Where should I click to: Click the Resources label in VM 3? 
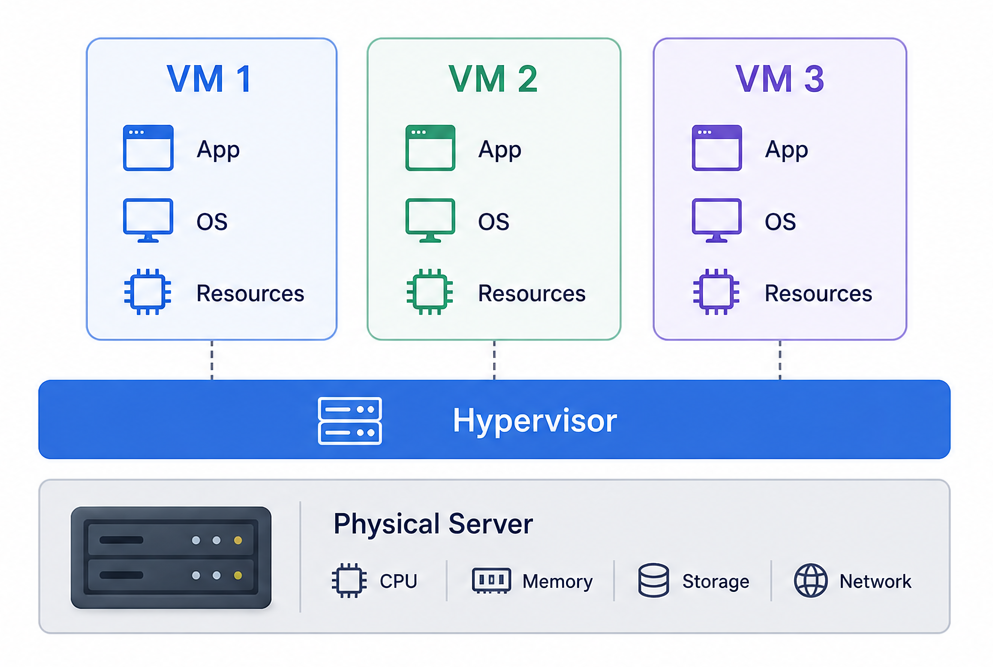pyautogui.click(x=818, y=293)
